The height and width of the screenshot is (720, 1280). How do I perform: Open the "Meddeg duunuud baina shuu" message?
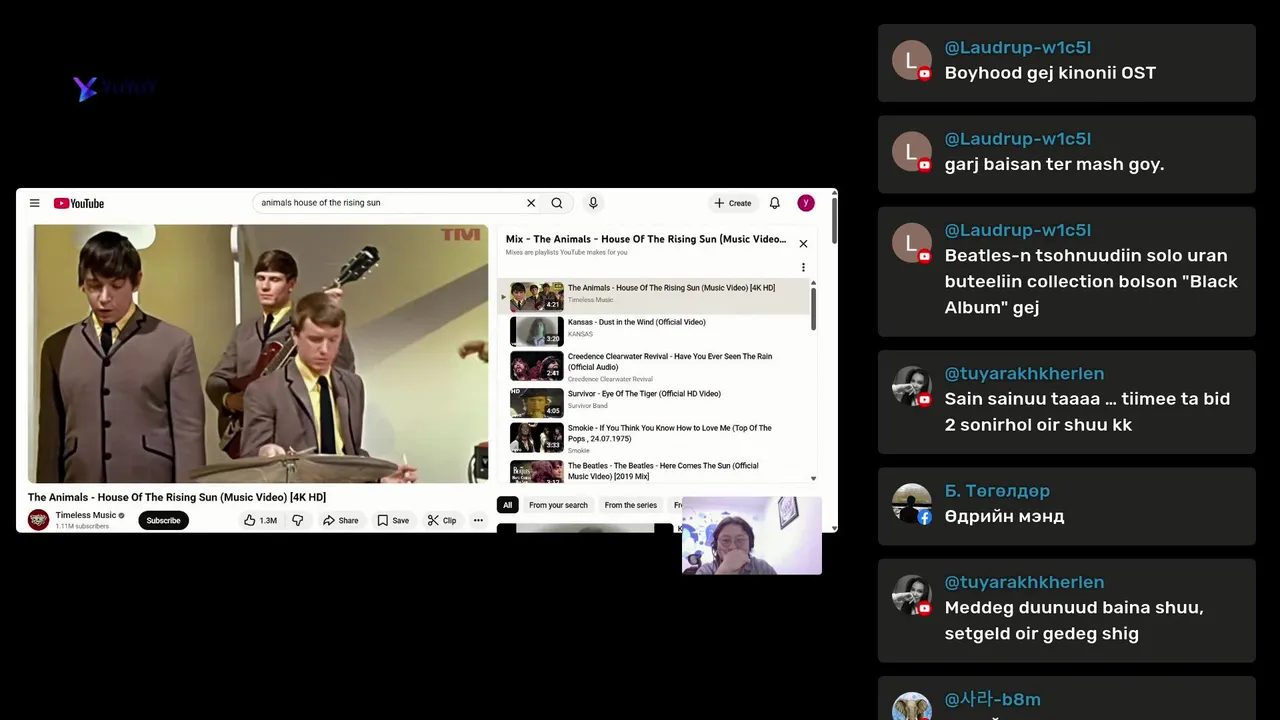[1066, 610]
